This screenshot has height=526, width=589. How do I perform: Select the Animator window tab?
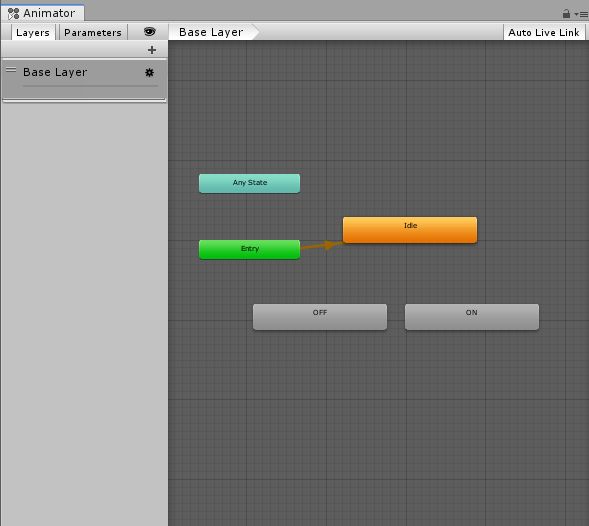tap(42, 13)
